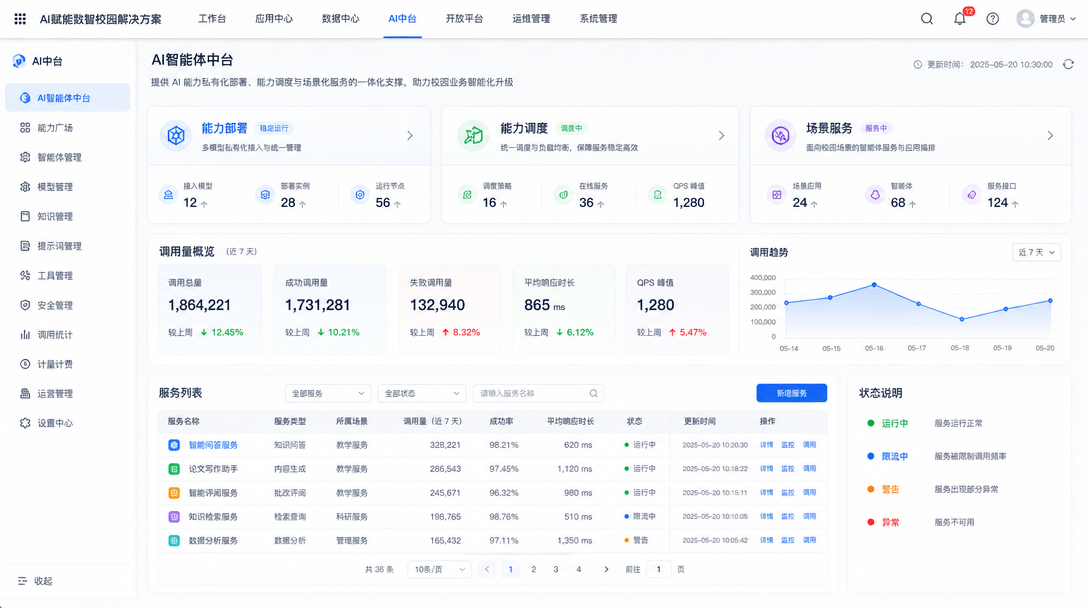
Task: Expand the 能力部署 card chevron
Action: pos(410,135)
